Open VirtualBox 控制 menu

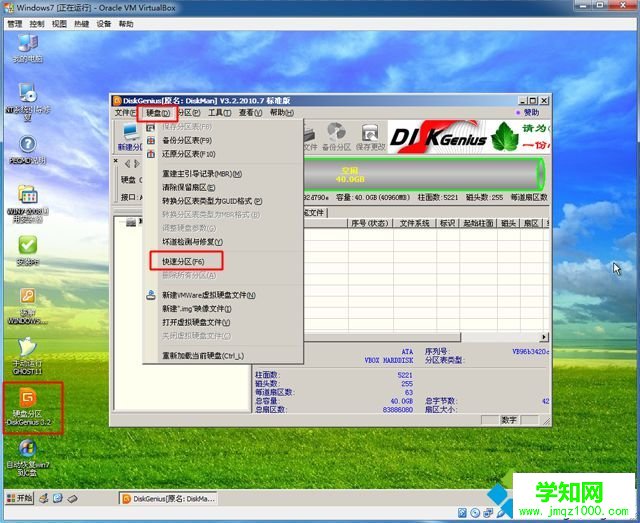point(37,24)
